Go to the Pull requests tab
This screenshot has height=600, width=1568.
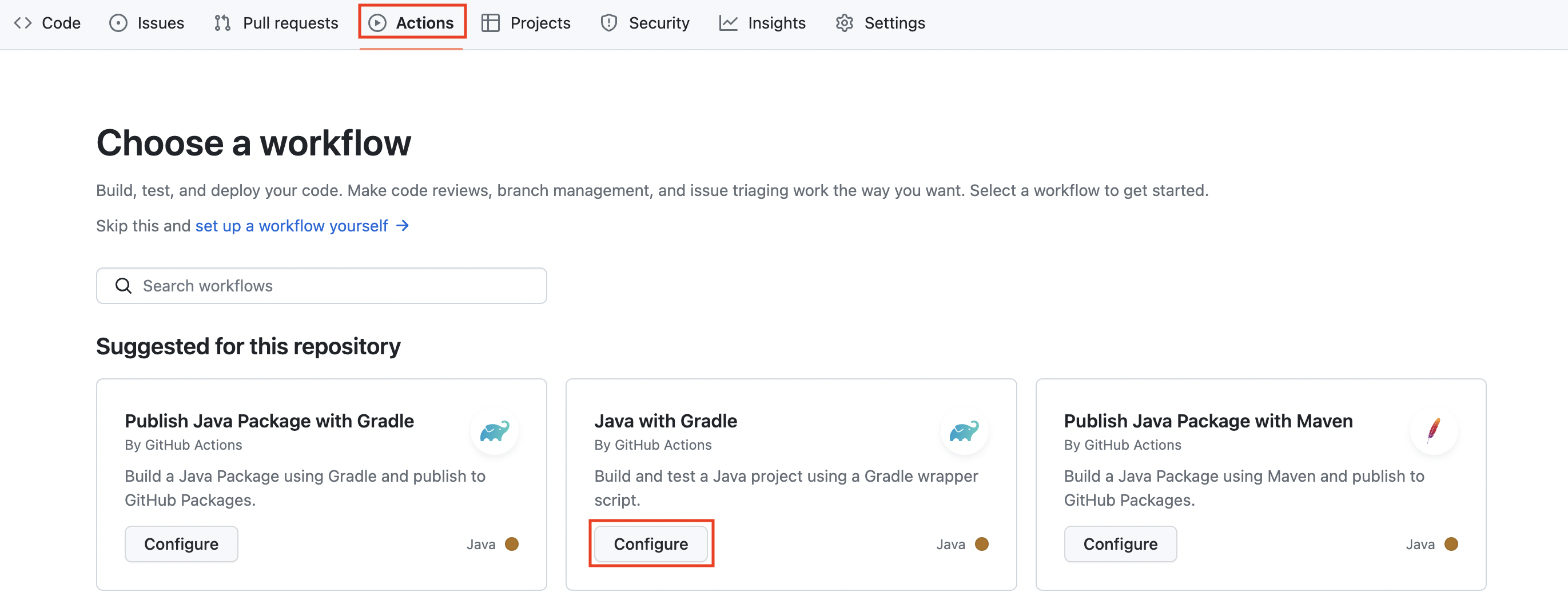[x=276, y=22]
